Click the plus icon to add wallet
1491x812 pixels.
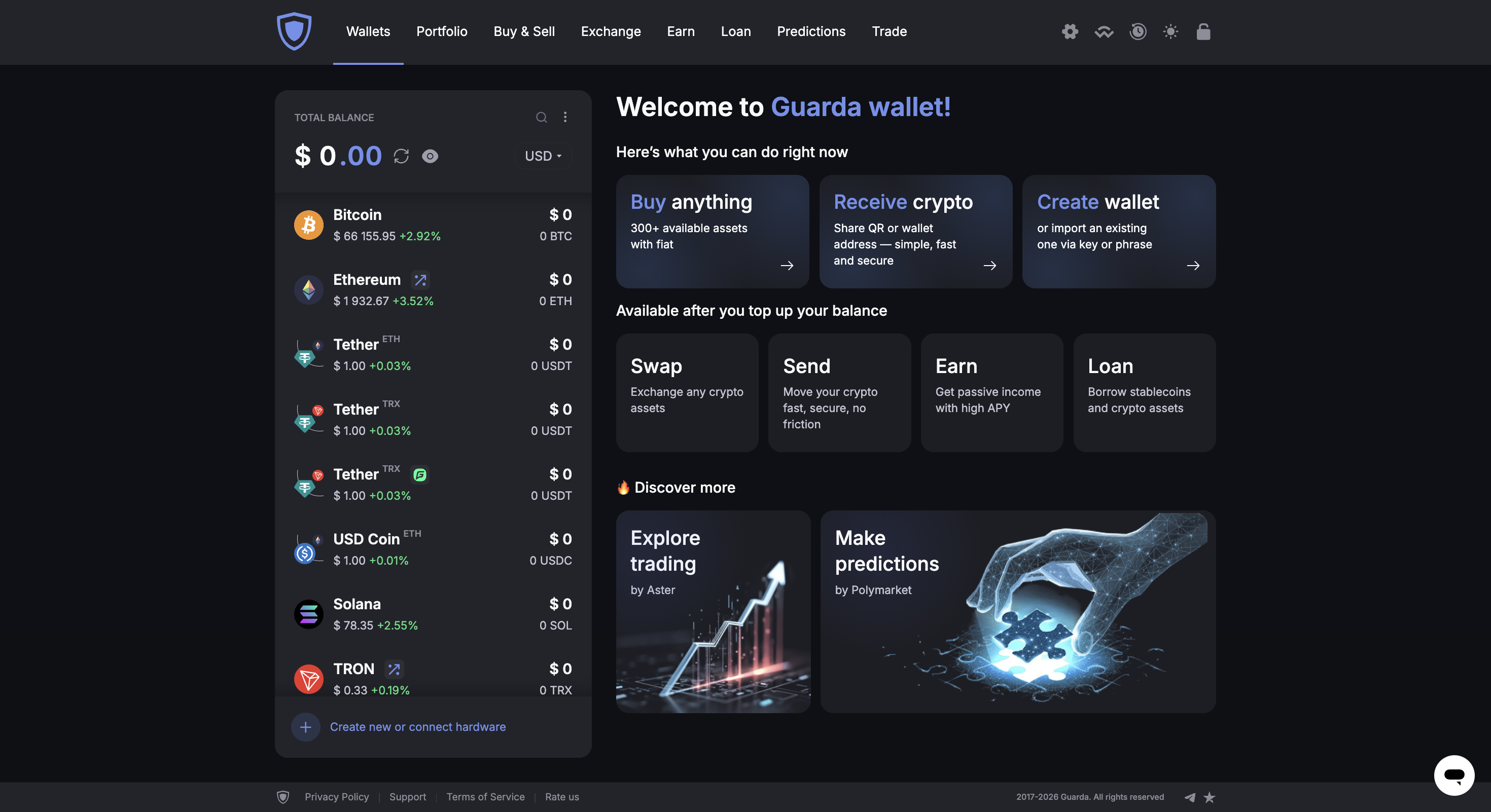click(x=306, y=727)
